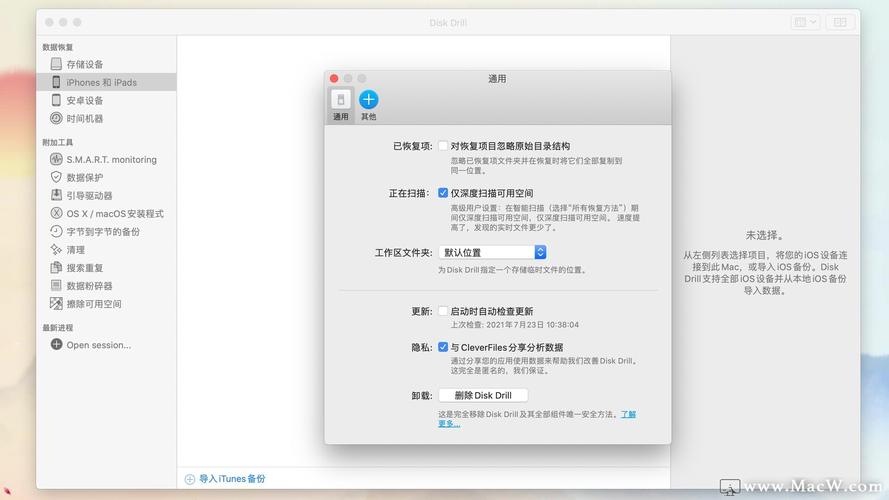Select the OS X / macOS 安装程式 icon
The image size is (889, 500).
click(x=56, y=213)
